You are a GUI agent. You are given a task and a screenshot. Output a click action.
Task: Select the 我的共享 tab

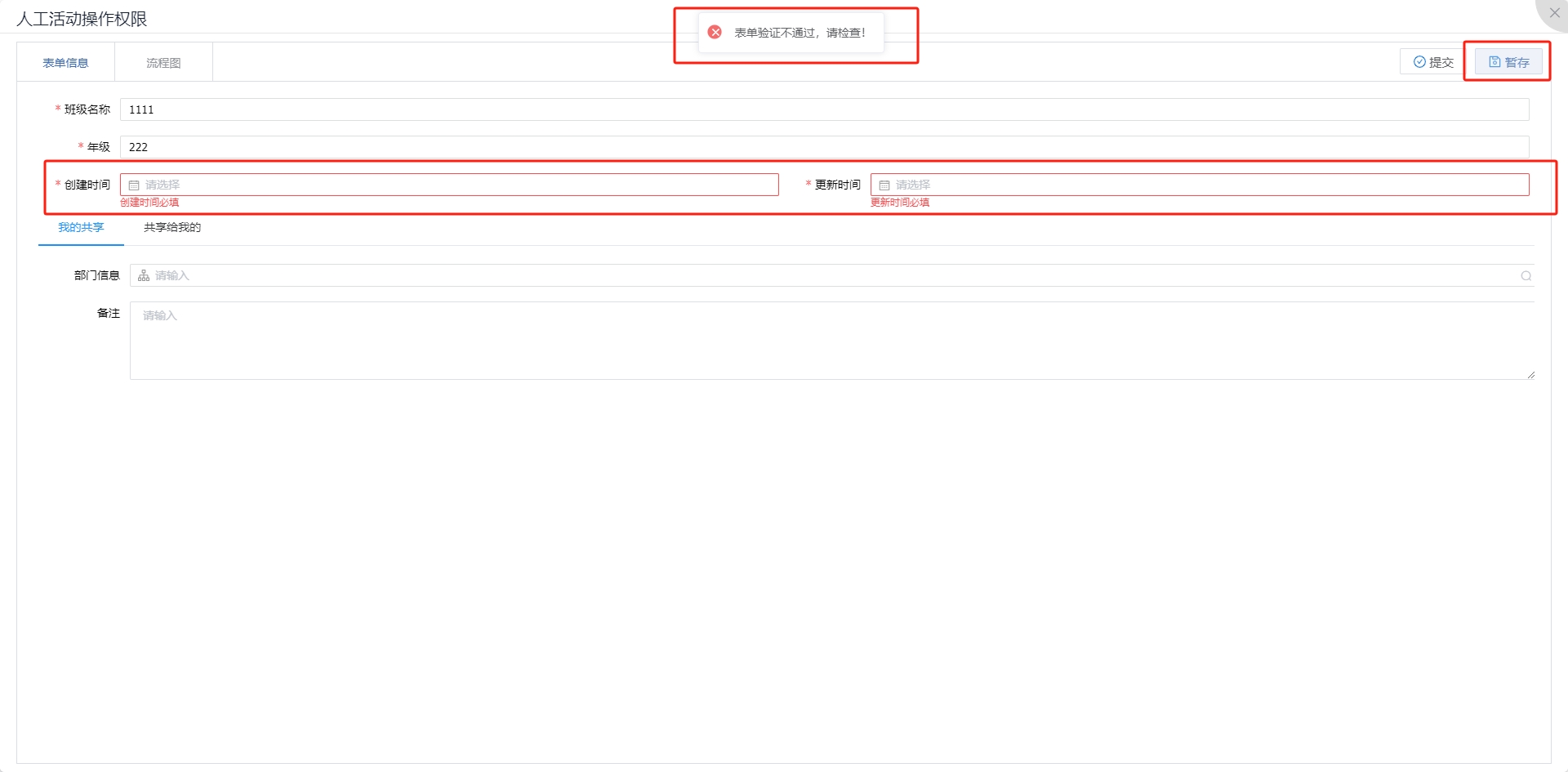coord(81,228)
